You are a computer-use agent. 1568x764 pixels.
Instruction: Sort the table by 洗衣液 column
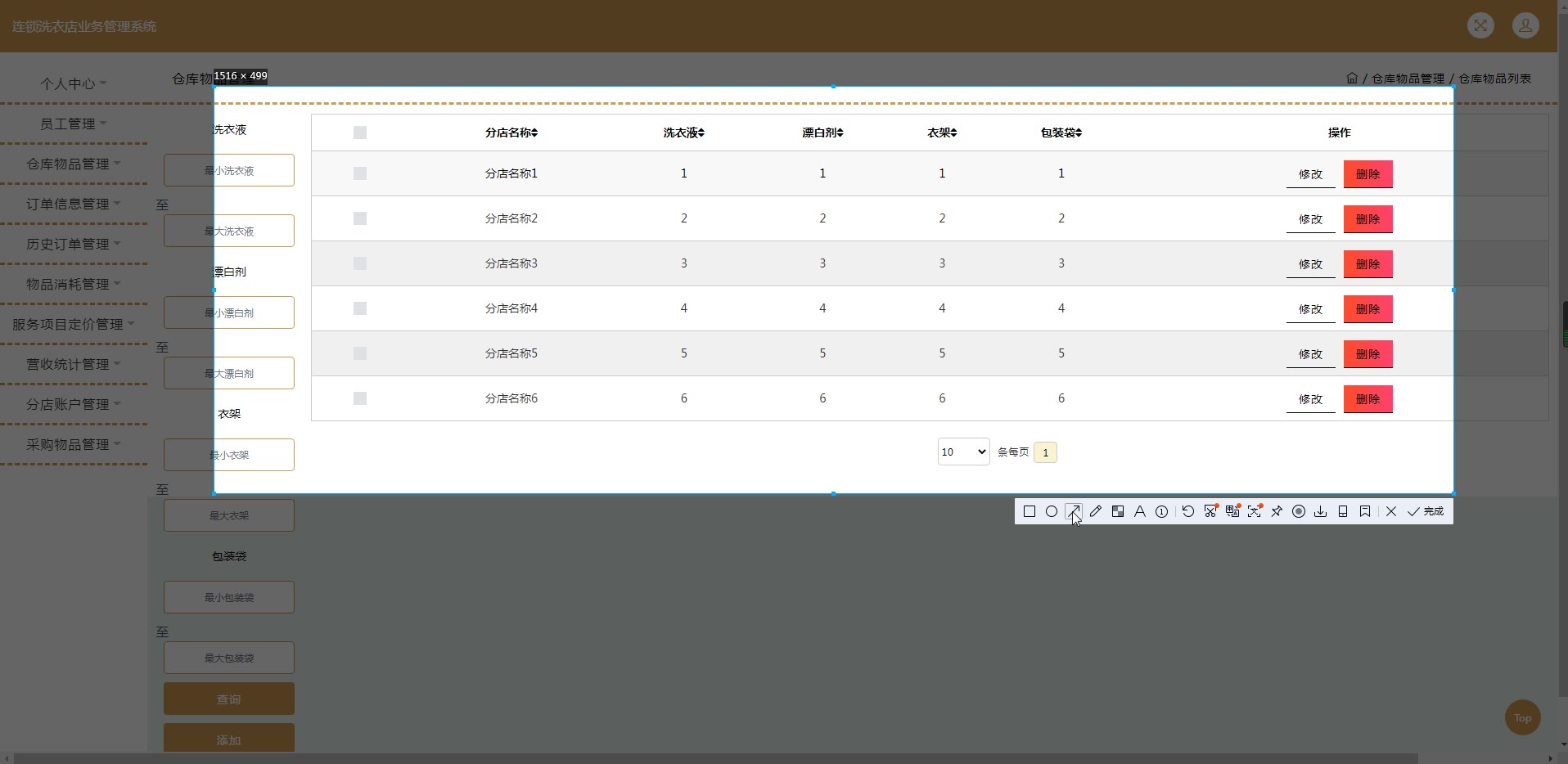(x=684, y=133)
